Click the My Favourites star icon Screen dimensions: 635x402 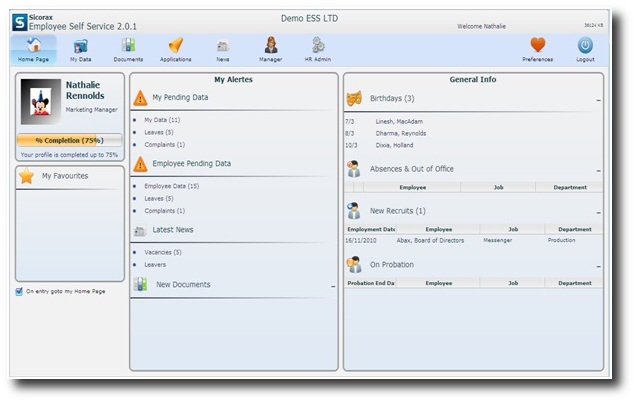[27, 176]
